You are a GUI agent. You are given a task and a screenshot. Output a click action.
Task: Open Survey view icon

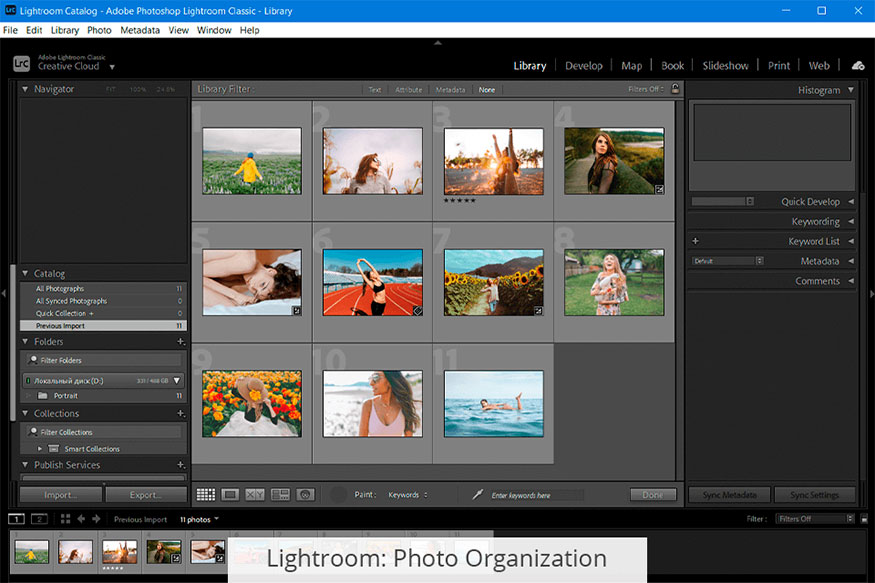coord(280,494)
